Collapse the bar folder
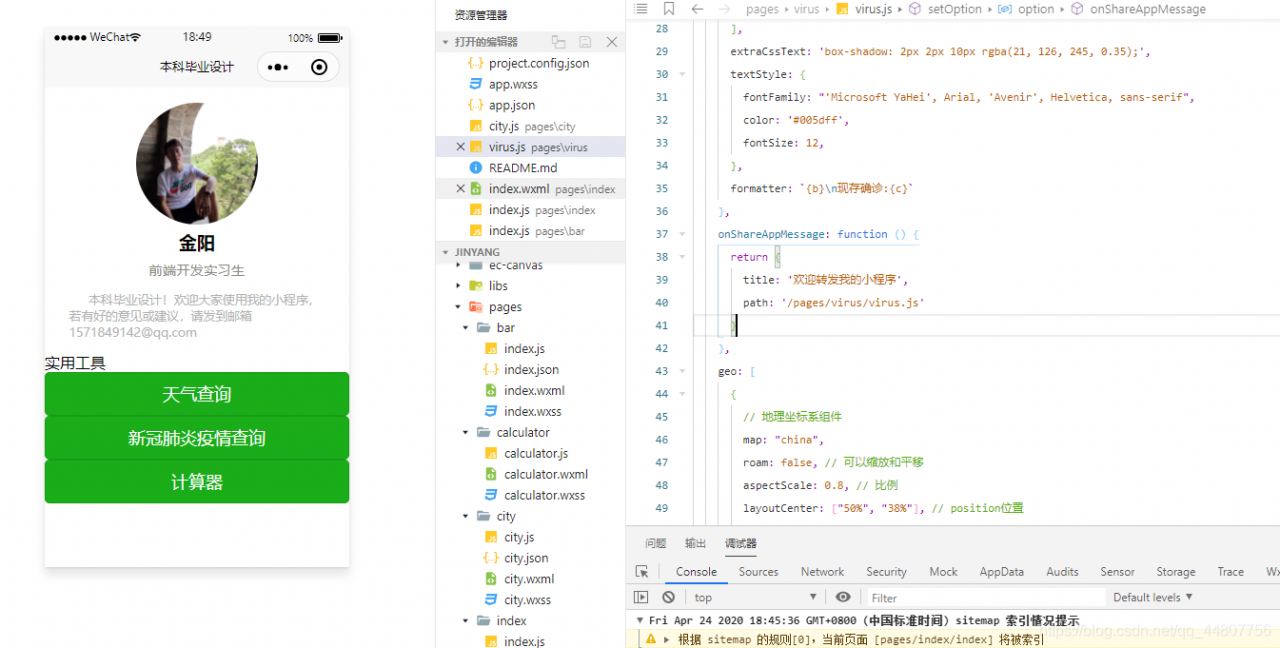The width and height of the screenshot is (1280, 648). tap(466, 328)
